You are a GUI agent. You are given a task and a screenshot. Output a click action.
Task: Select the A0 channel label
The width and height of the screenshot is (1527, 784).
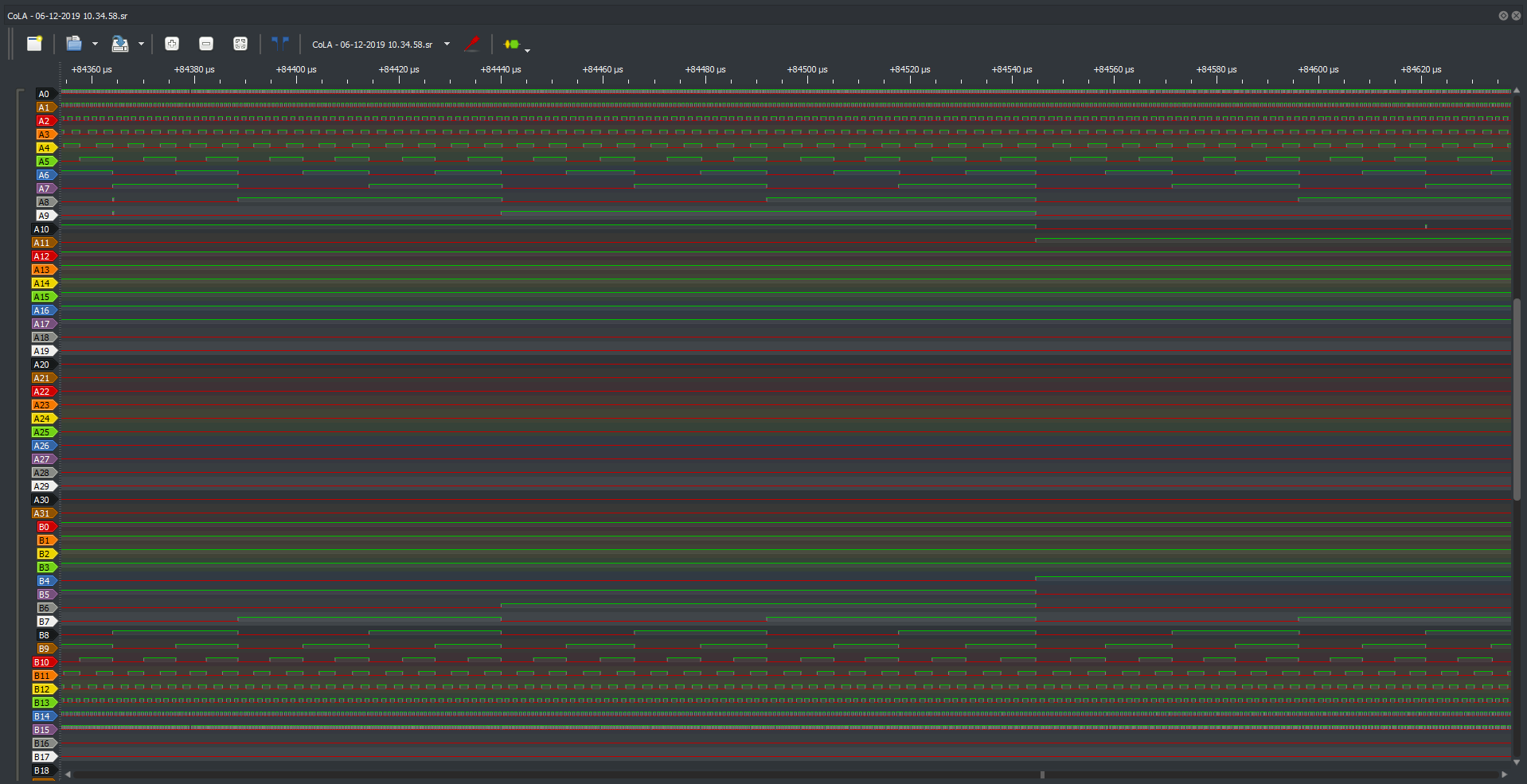click(45, 94)
